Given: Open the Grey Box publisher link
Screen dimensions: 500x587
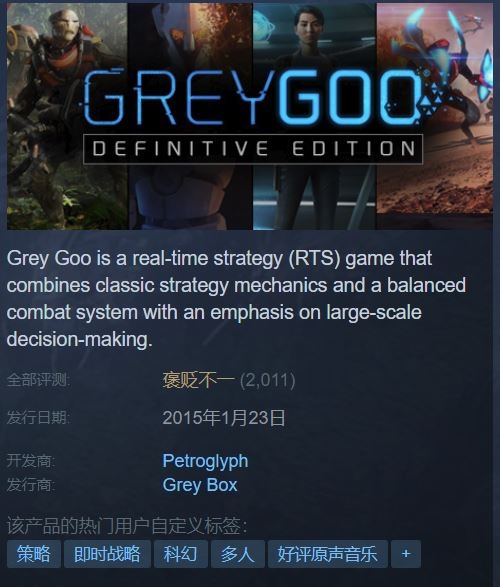Looking at the screenshot, I should pos(200,485).
